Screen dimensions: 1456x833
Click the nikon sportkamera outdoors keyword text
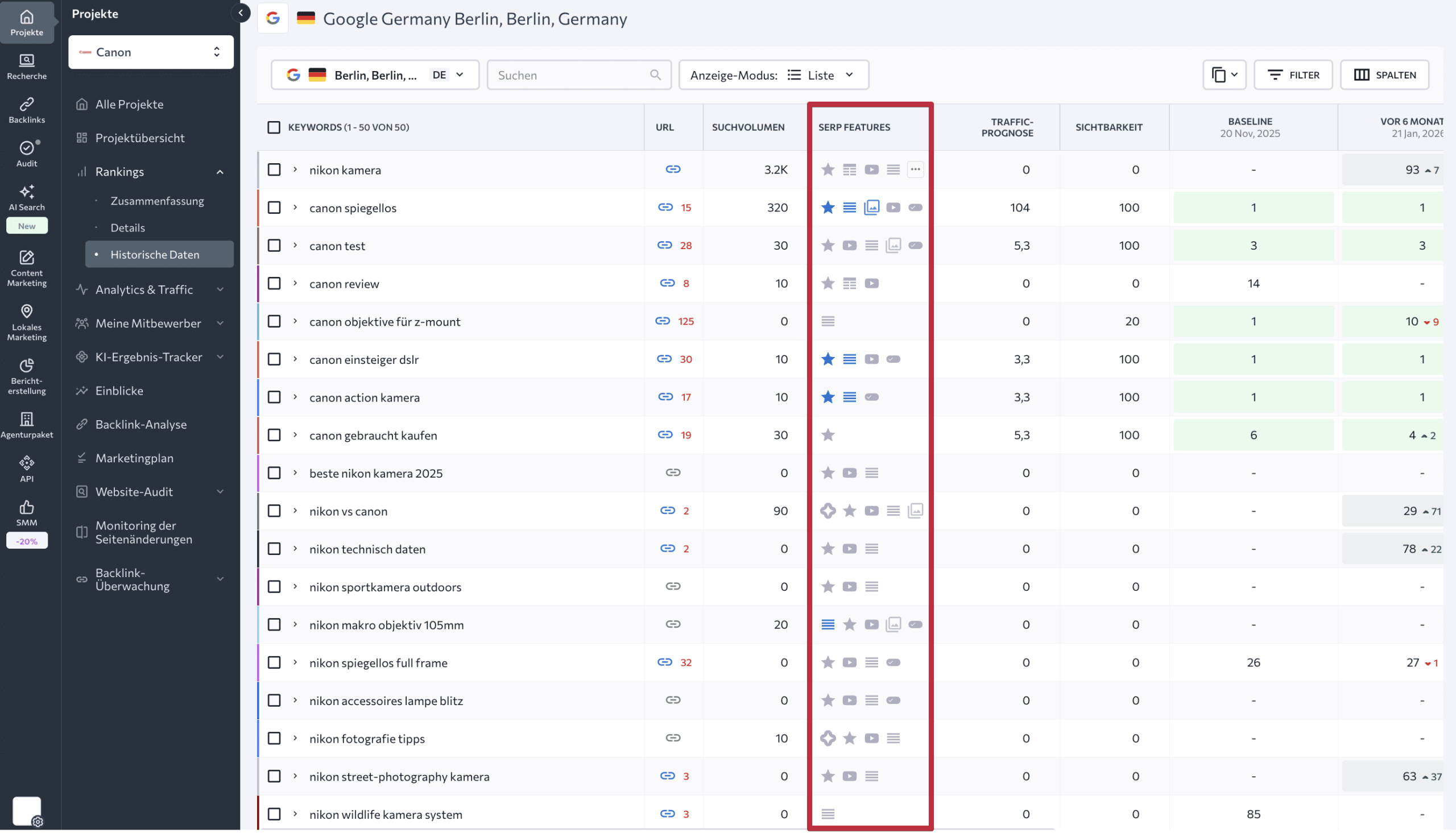click(385, 587)
